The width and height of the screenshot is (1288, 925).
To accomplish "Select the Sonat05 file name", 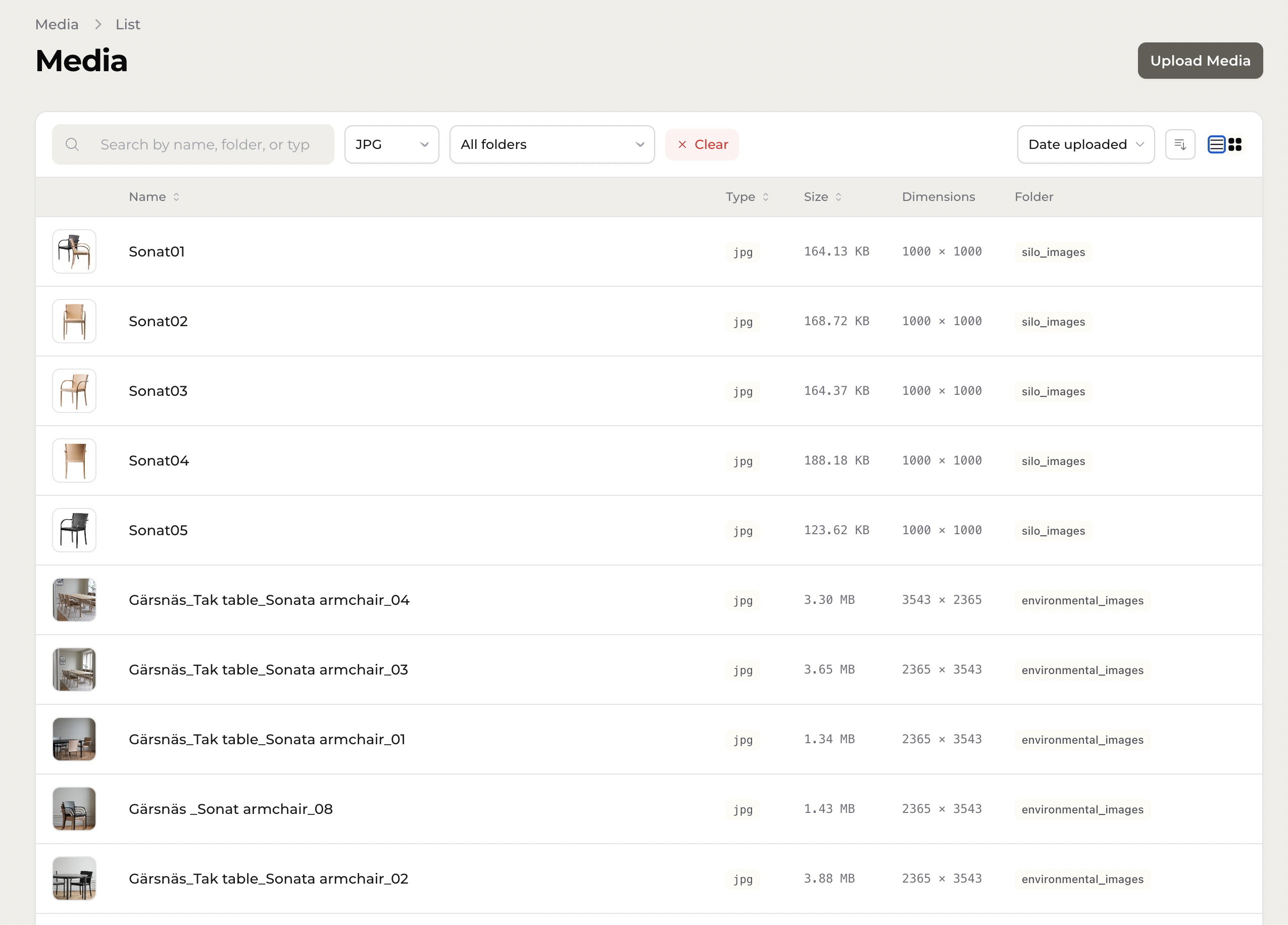I will (x=158, y=530).
